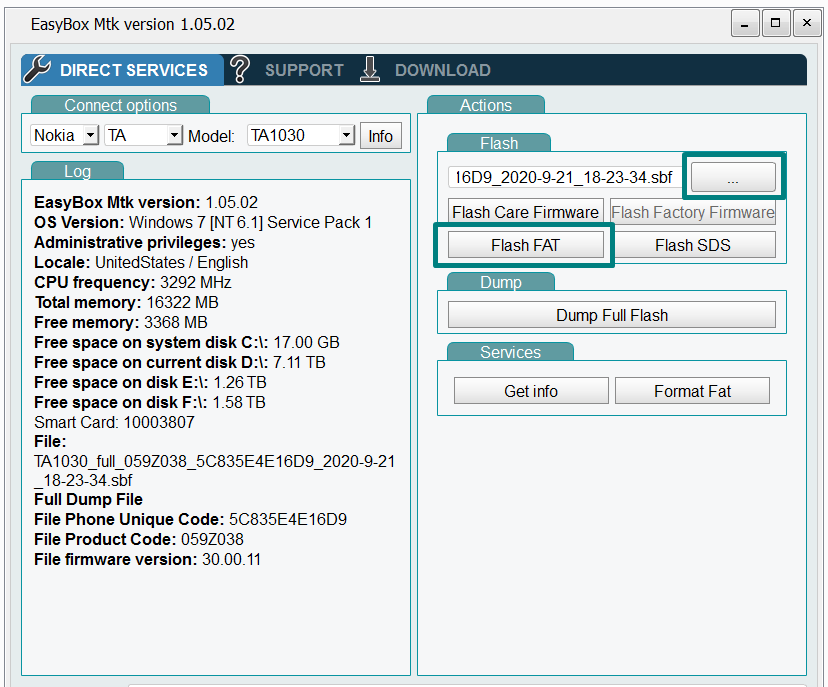The height and width of the screenshot is (687, 828).
Task: Click the Log panel header
Action: (78, 171)
